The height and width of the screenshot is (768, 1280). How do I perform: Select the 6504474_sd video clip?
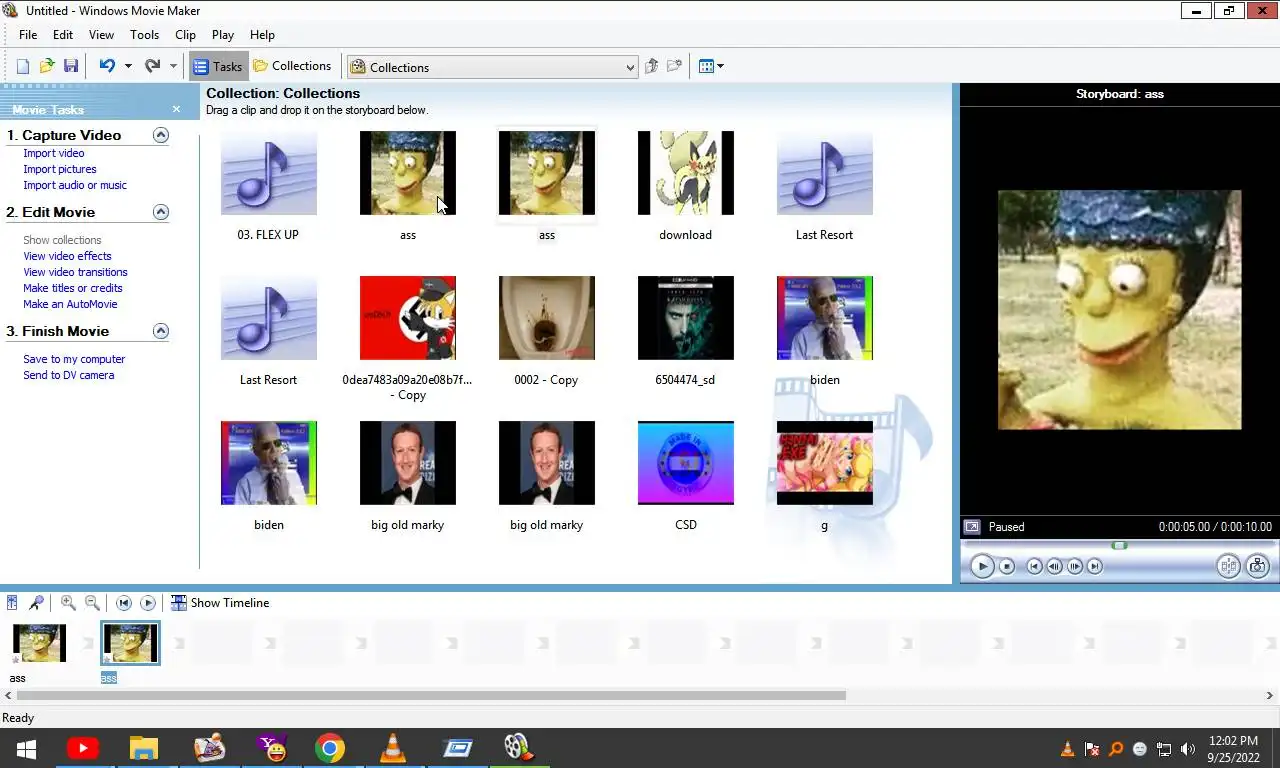(686, 318)
